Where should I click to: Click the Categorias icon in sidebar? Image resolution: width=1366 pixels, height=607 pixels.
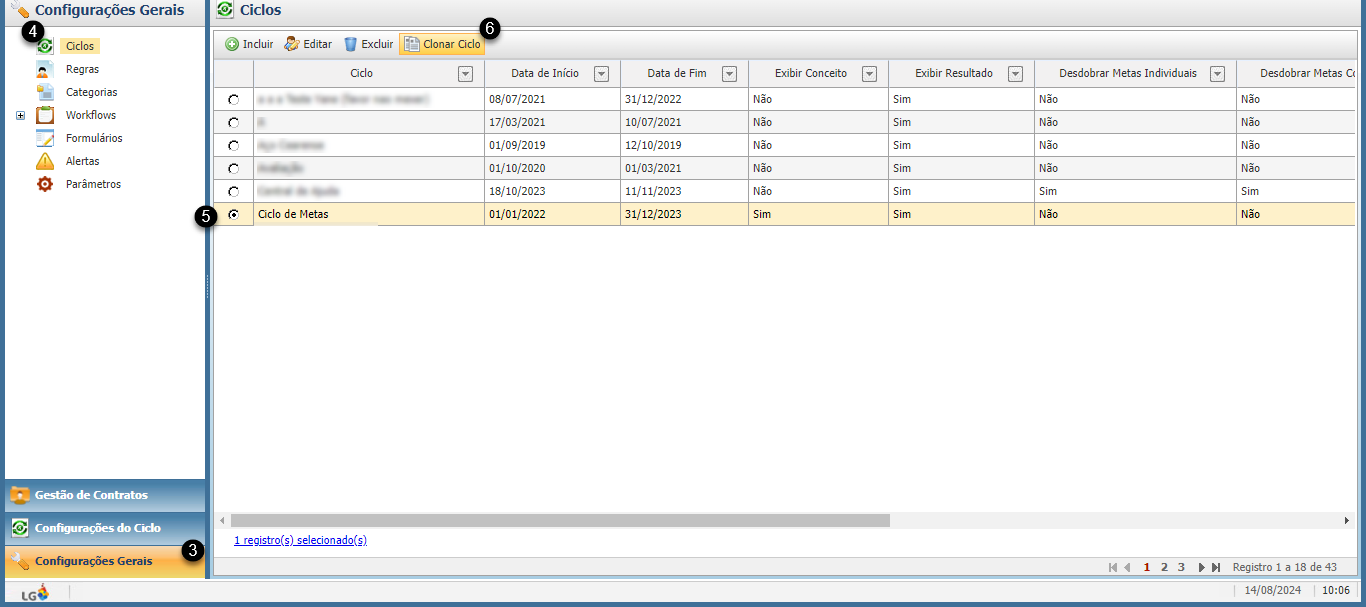[x=45, y=92]
